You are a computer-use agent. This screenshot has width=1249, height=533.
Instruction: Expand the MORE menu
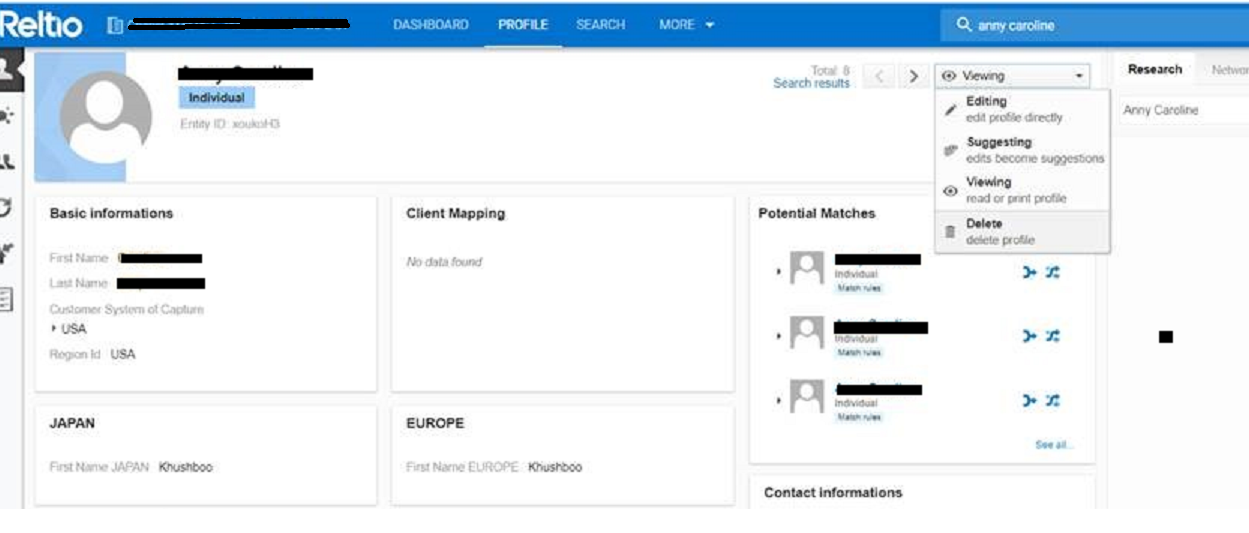coord(686,25)
